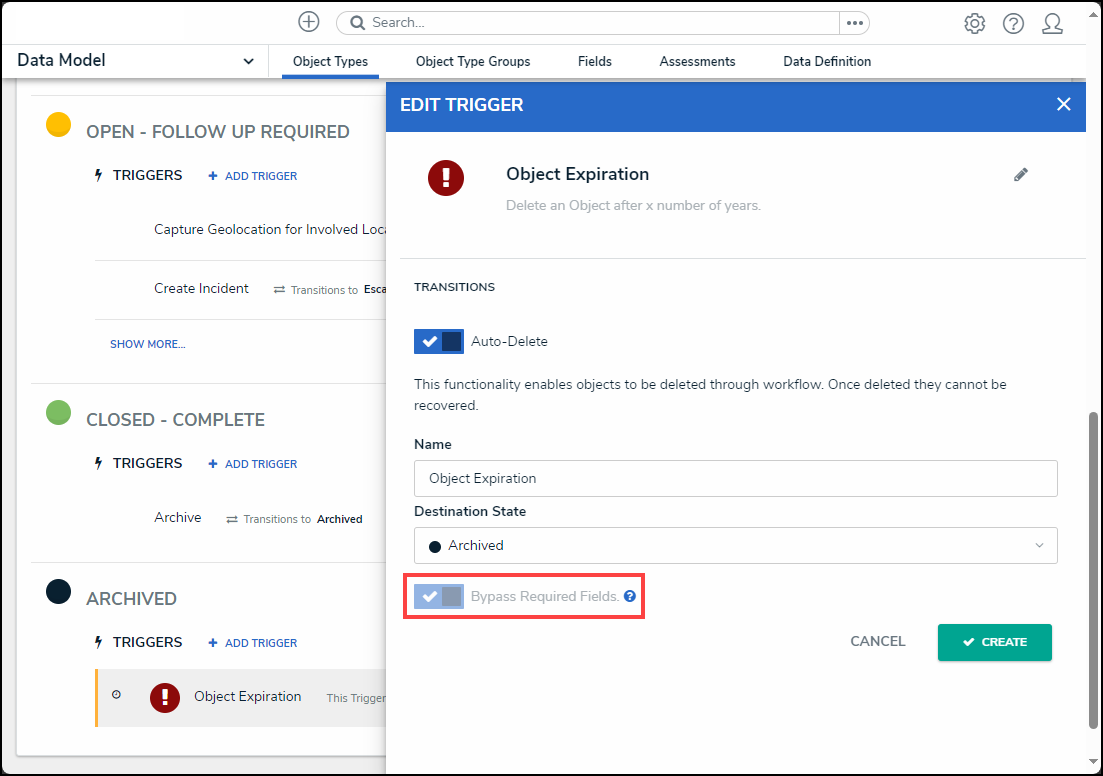1103x776 pixels.
Task: Click the red Object Expiration trigger icon in list
Action: pyautogui.click(x=164, y=697)
